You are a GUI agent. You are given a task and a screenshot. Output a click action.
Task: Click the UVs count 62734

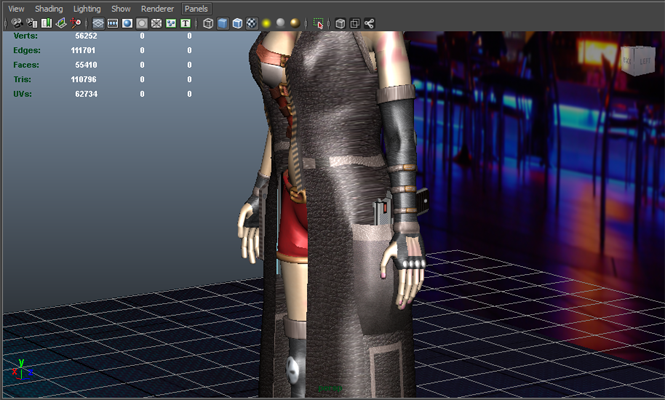[x=86, y=94]
